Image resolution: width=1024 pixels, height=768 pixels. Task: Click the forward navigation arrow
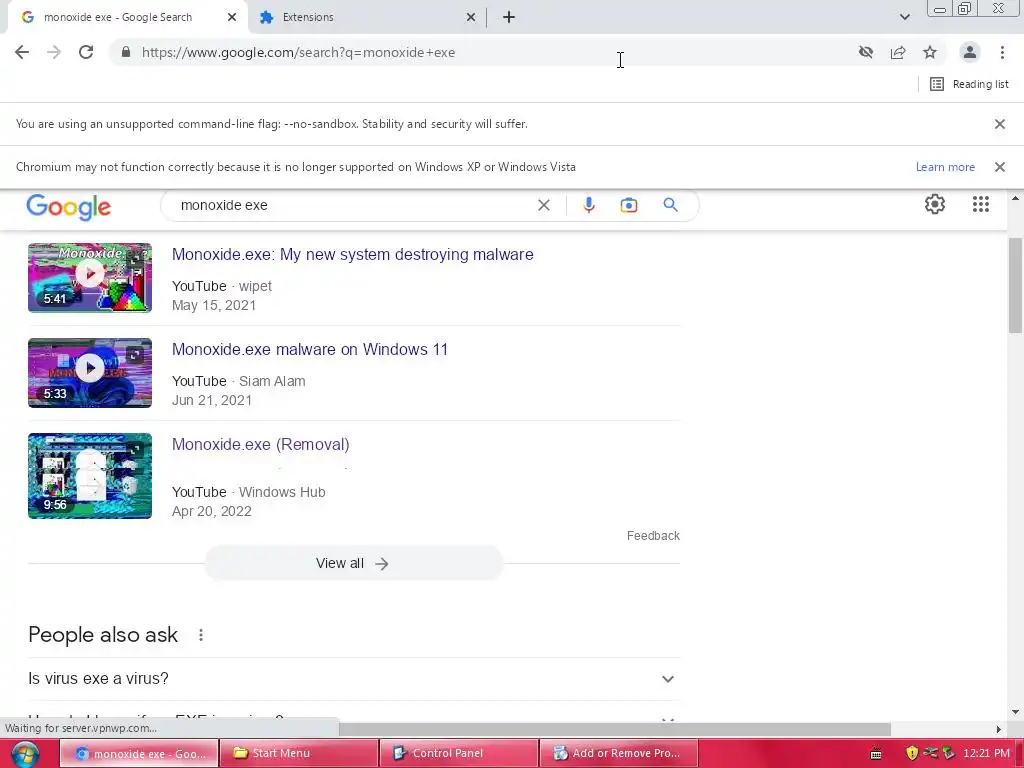click(54, 52)
